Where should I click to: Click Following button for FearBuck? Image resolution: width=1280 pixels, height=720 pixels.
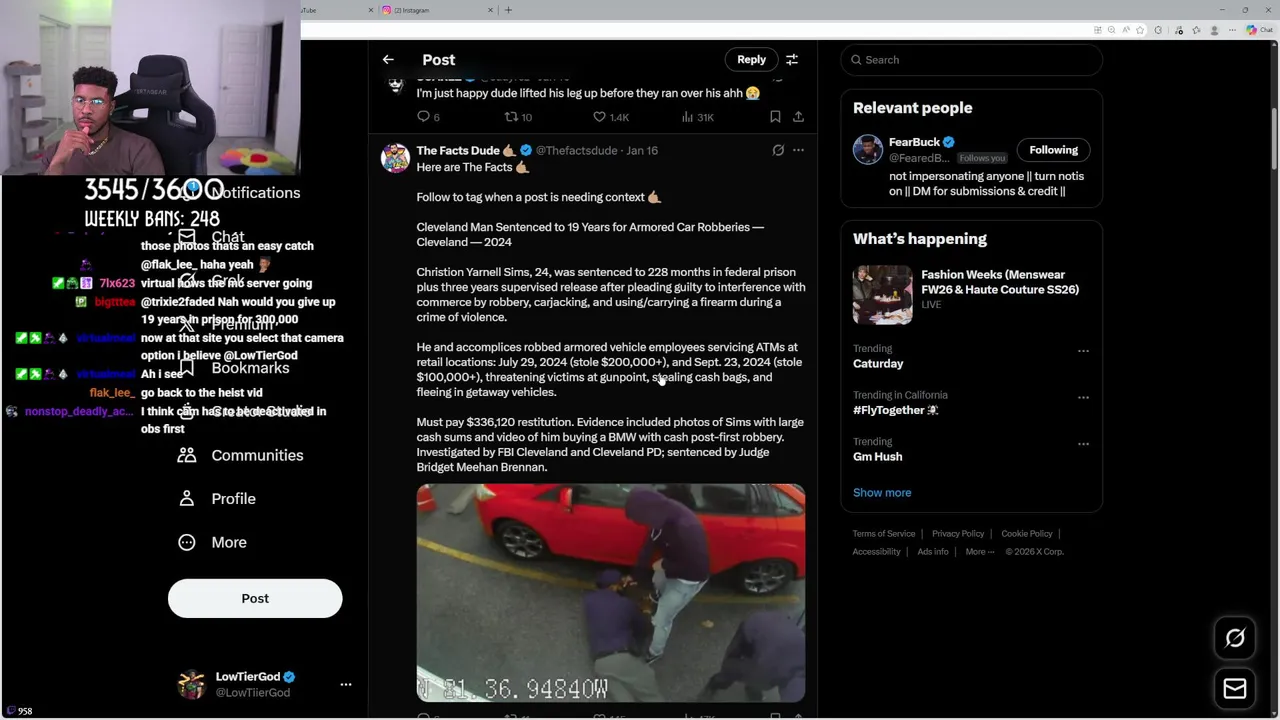[x=1053, y=150]
